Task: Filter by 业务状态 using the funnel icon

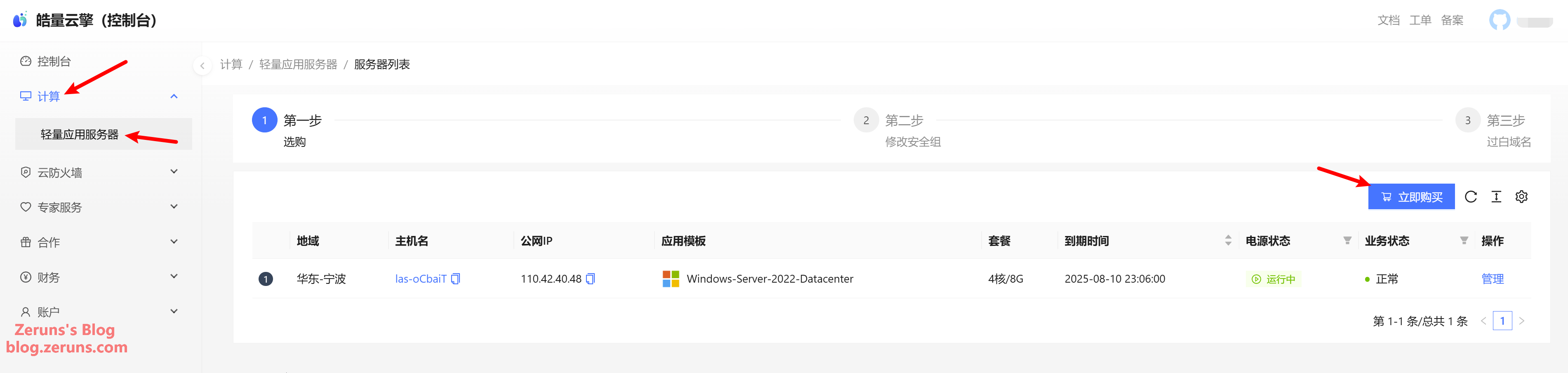Action: point(1464,241)
